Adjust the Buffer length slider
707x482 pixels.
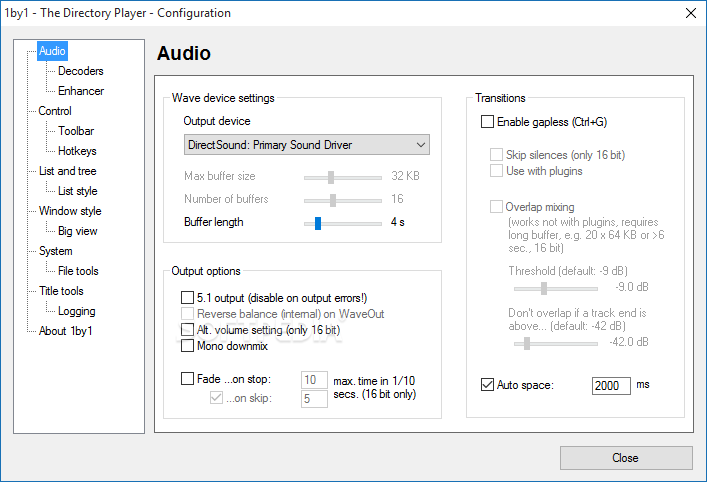tap(343, 223)
